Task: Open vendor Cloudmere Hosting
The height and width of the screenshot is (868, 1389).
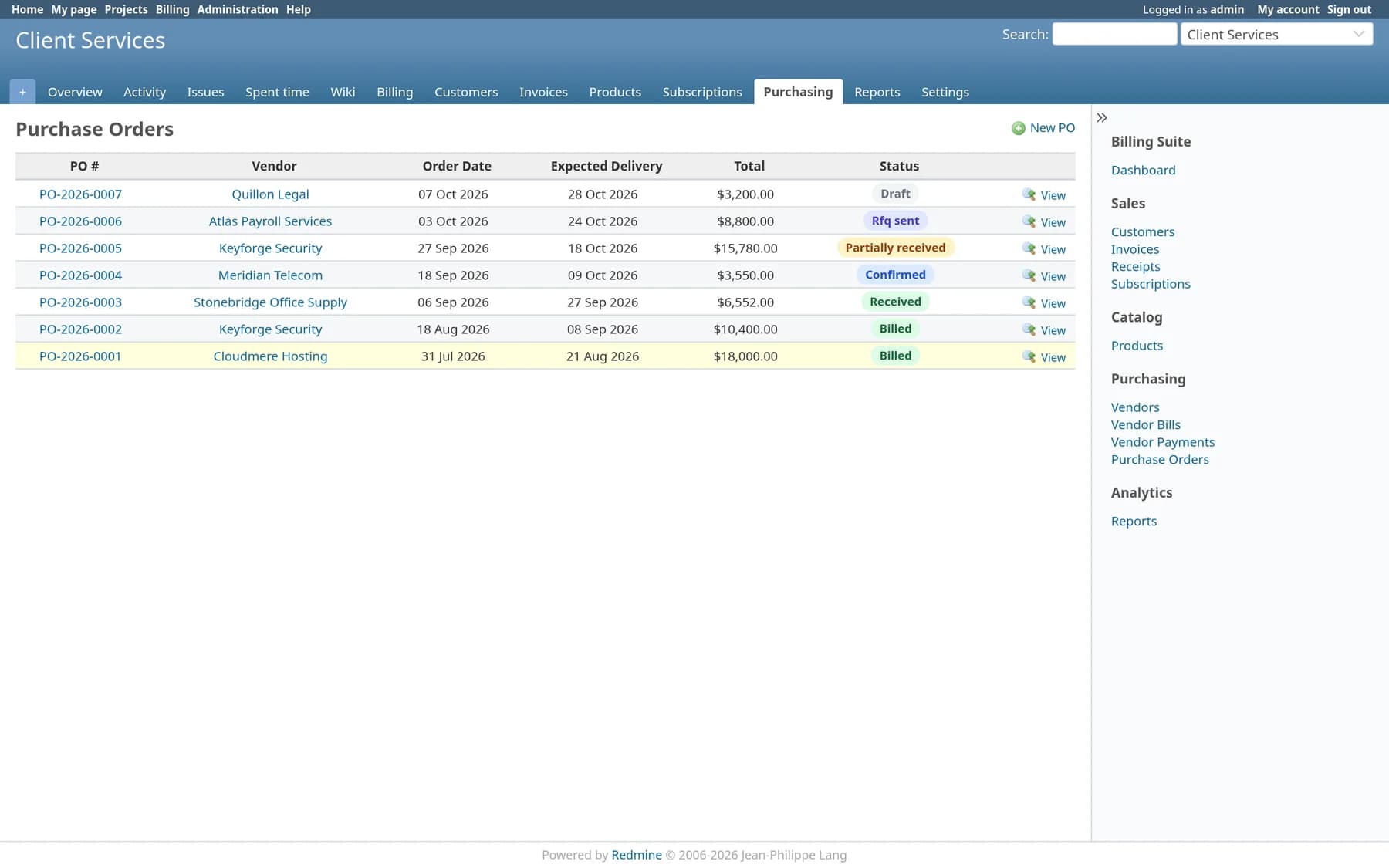Action: 270,356
